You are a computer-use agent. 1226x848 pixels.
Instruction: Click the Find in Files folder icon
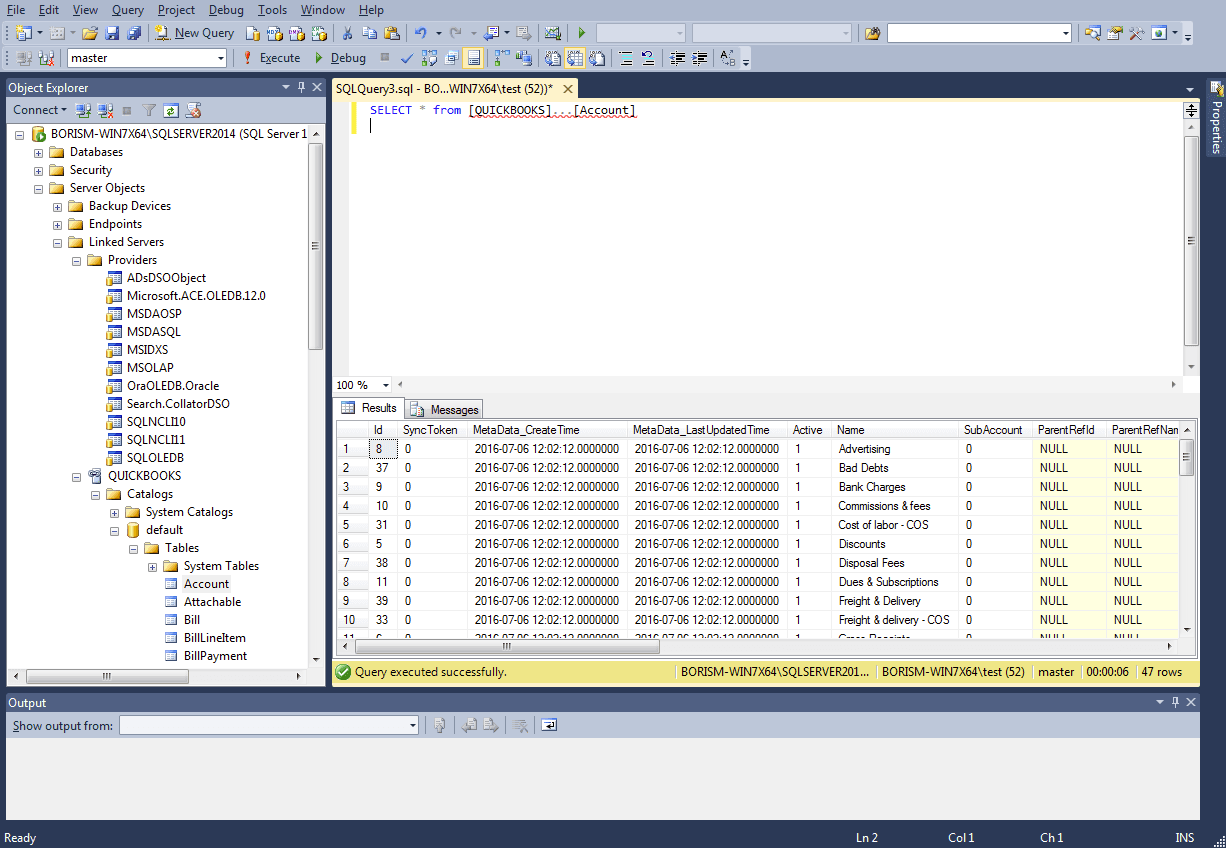(872, 33)
